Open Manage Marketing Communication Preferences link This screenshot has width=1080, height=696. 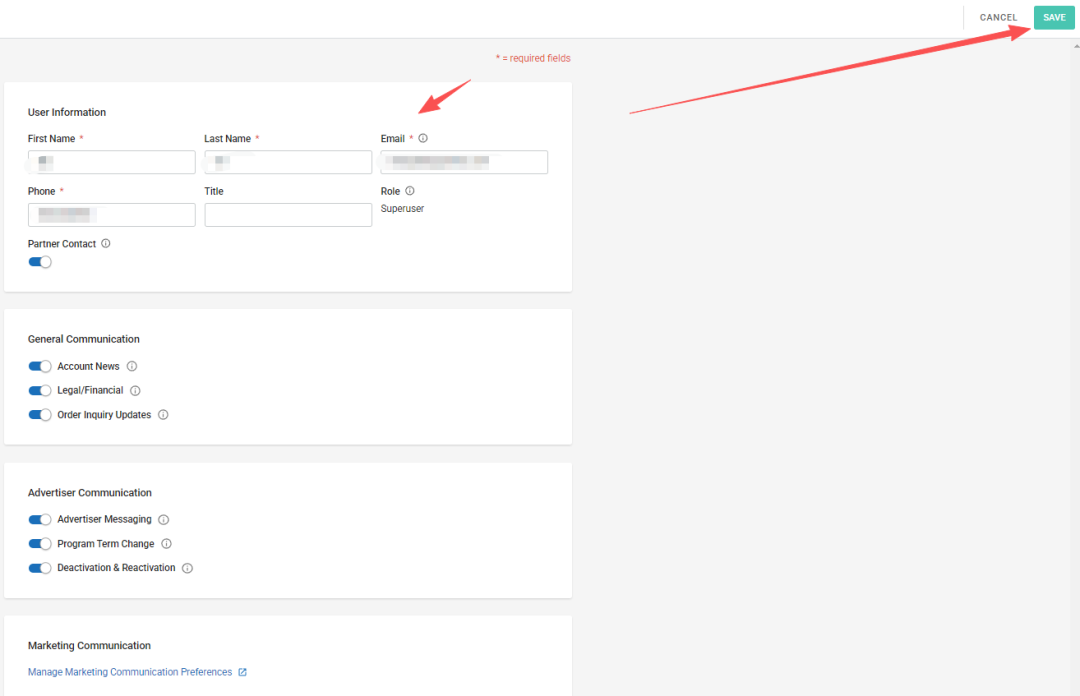[x=130, y=672]
